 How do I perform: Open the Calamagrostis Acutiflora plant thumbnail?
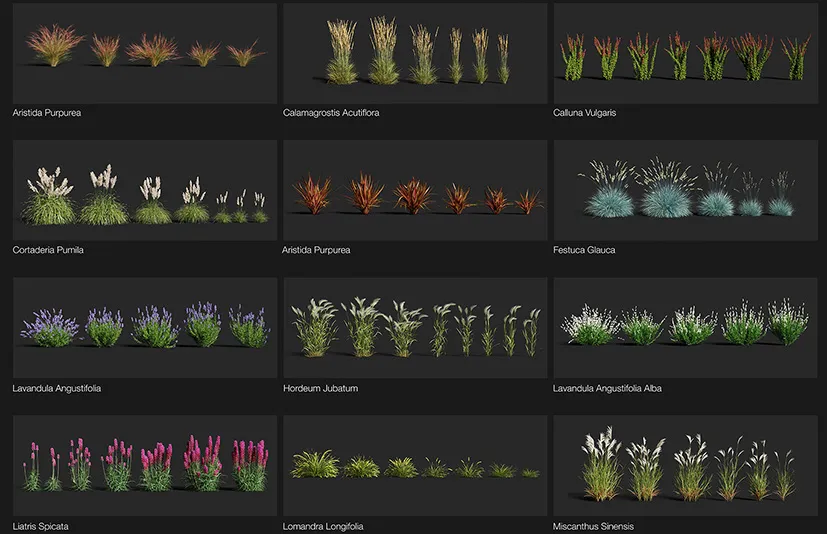(x=415, y=53)
